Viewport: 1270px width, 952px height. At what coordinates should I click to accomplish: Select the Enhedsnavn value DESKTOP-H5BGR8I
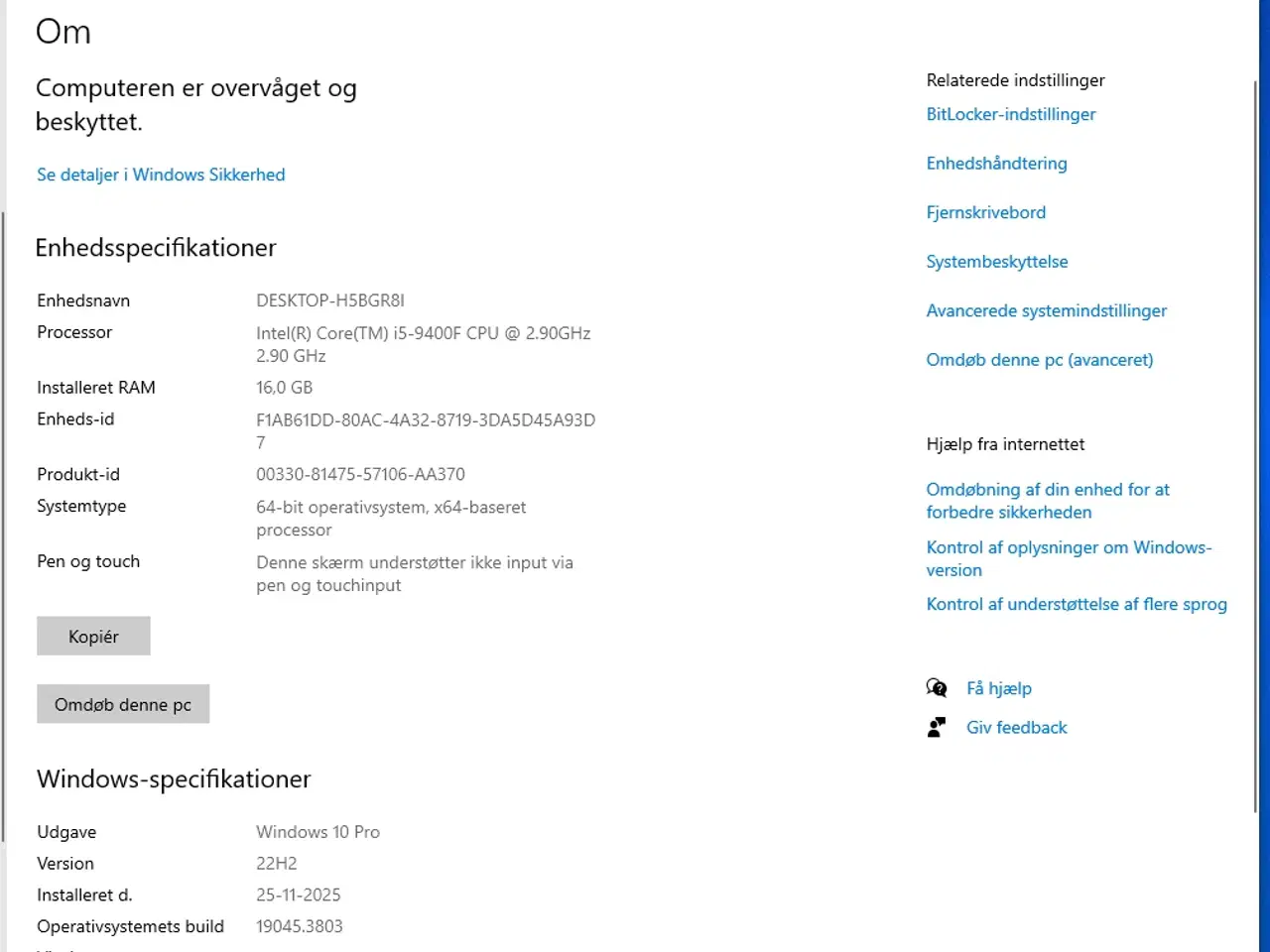(330, 300)
